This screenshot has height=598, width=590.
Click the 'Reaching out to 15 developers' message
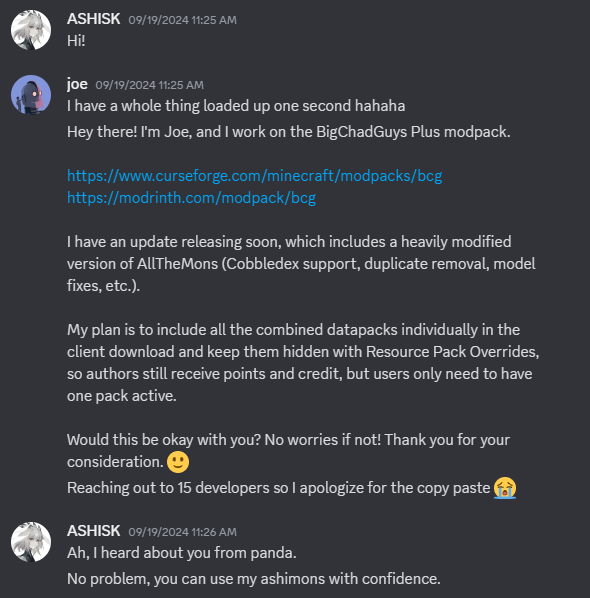point(292,488)
